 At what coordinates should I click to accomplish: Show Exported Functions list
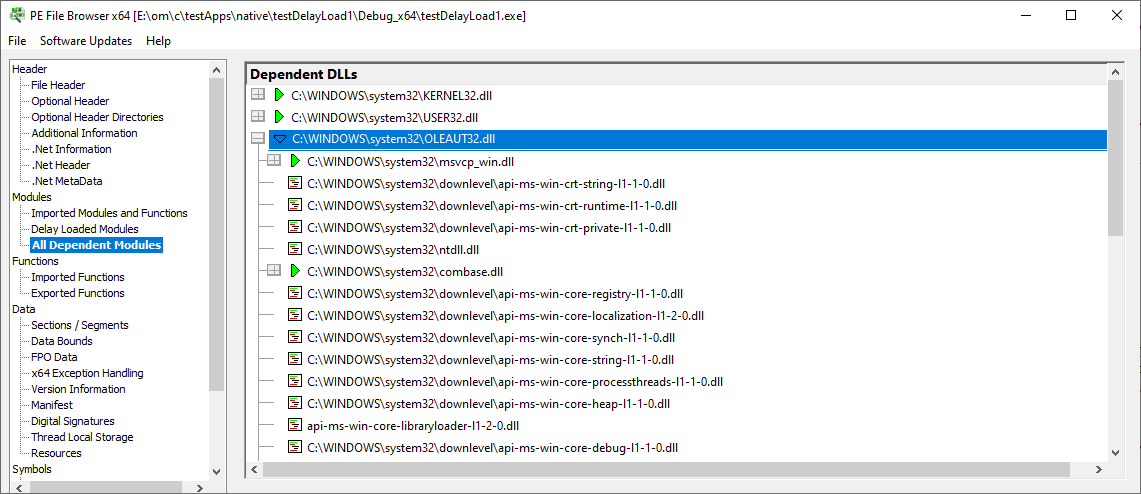(78, 293)
